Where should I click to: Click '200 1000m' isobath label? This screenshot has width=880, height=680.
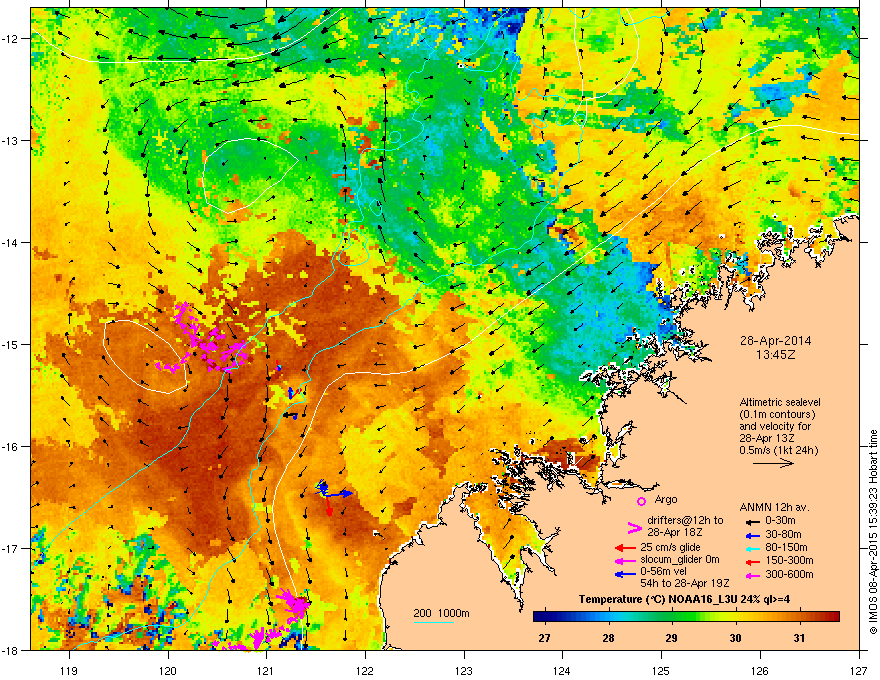[x=441, y=613]
